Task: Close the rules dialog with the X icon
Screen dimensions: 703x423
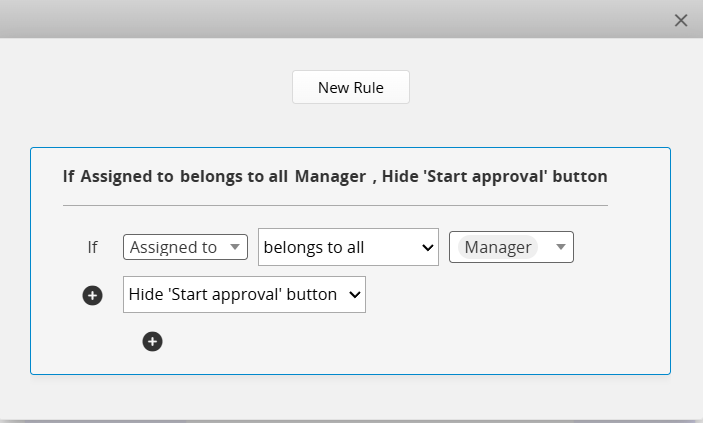Action: coord(681,20)
